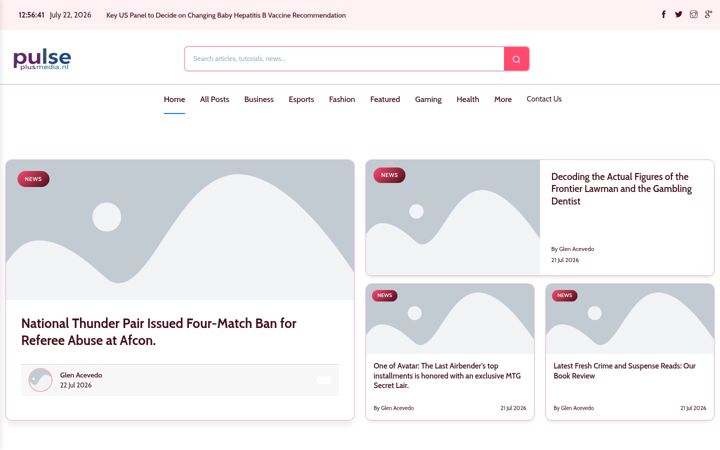Open the Facebook social icon
Viewport: 720px width, 450px height.
point(664,14)
